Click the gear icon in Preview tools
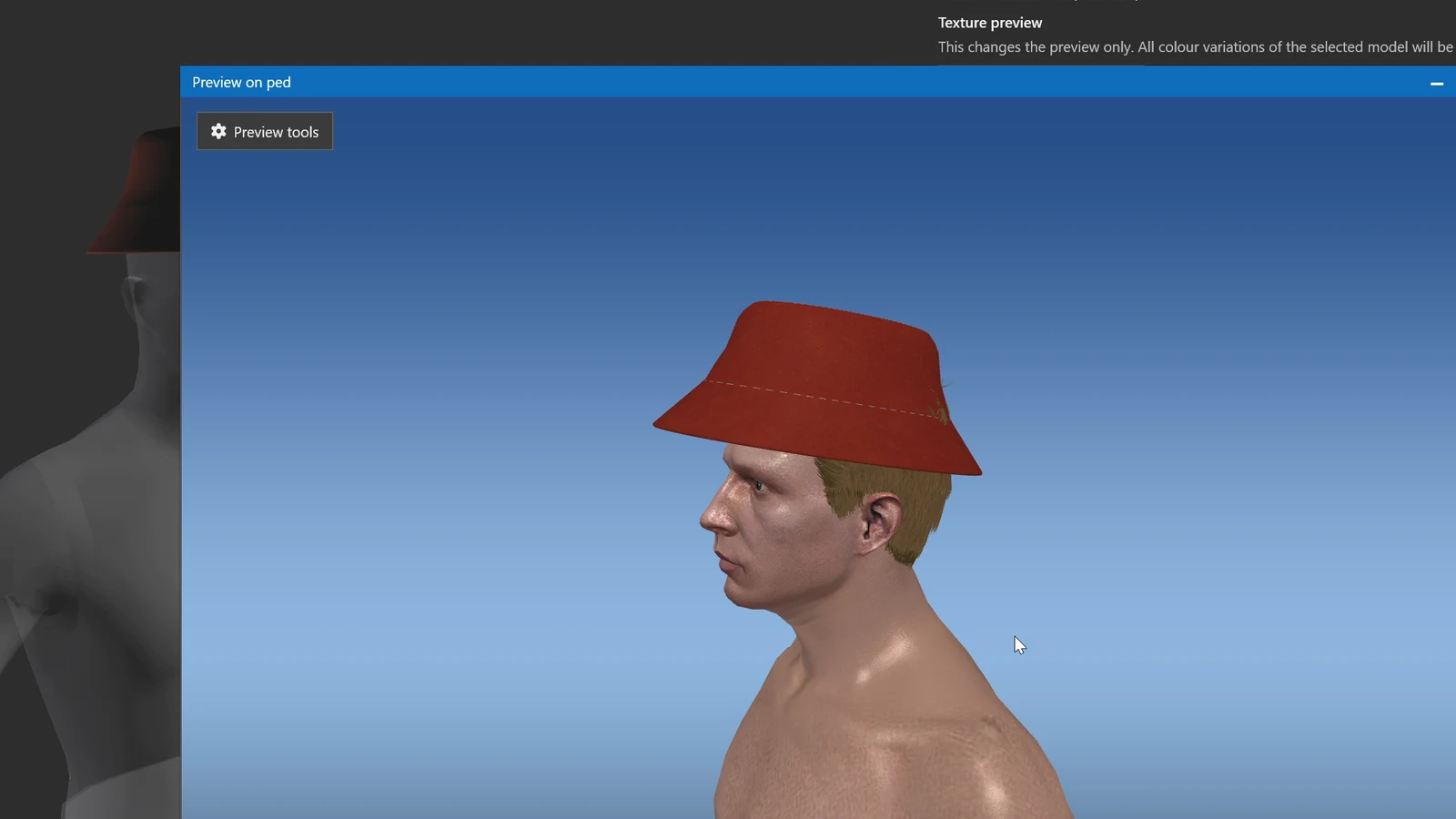The image size is (1456, 819). click(218, 131)
